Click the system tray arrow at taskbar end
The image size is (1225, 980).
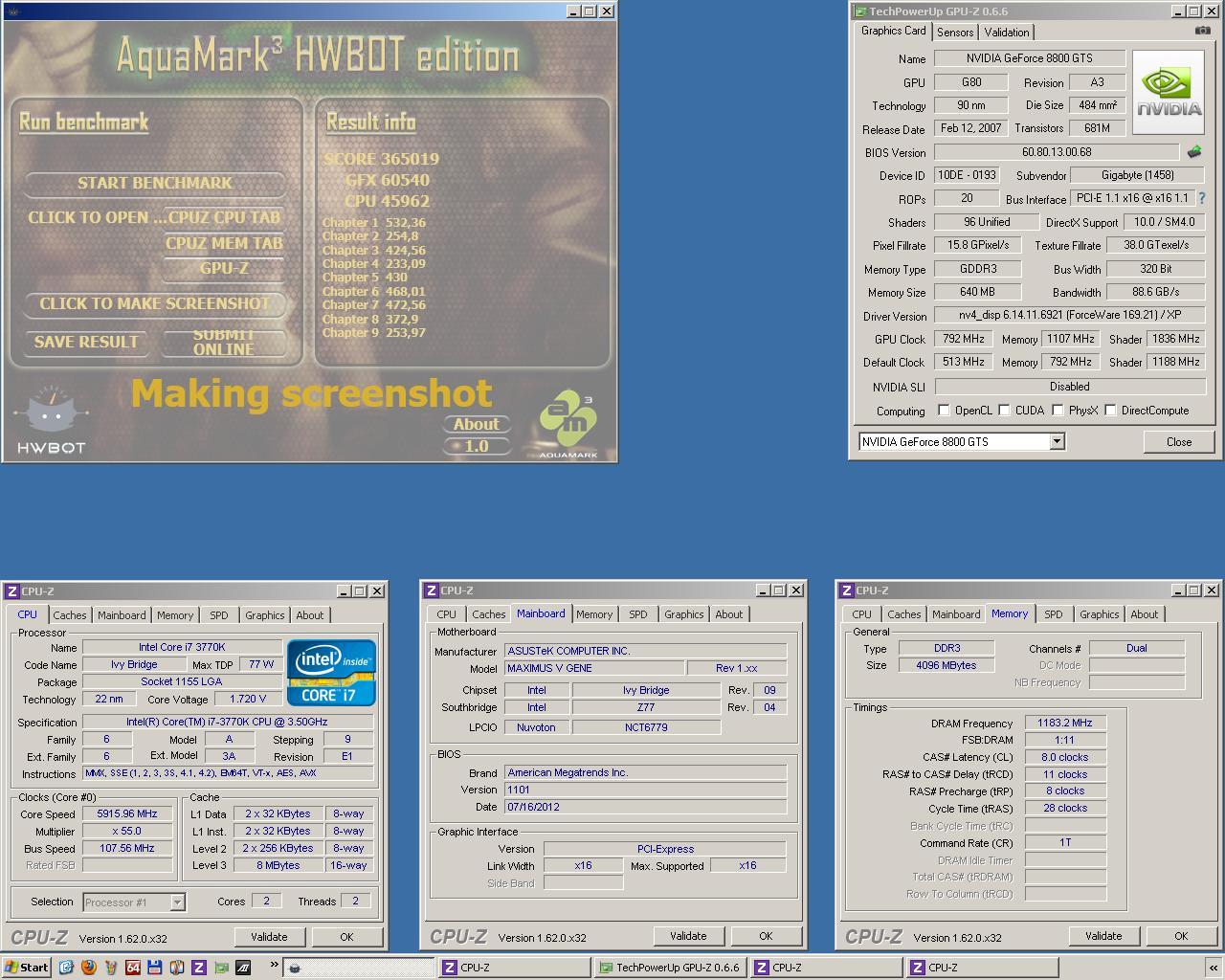coord(1214,968)
